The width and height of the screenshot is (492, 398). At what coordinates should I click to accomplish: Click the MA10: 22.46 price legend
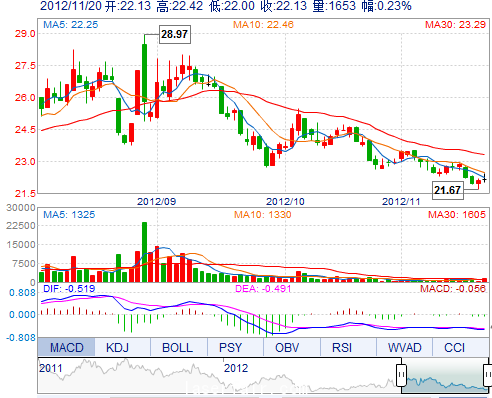(263, 25)
